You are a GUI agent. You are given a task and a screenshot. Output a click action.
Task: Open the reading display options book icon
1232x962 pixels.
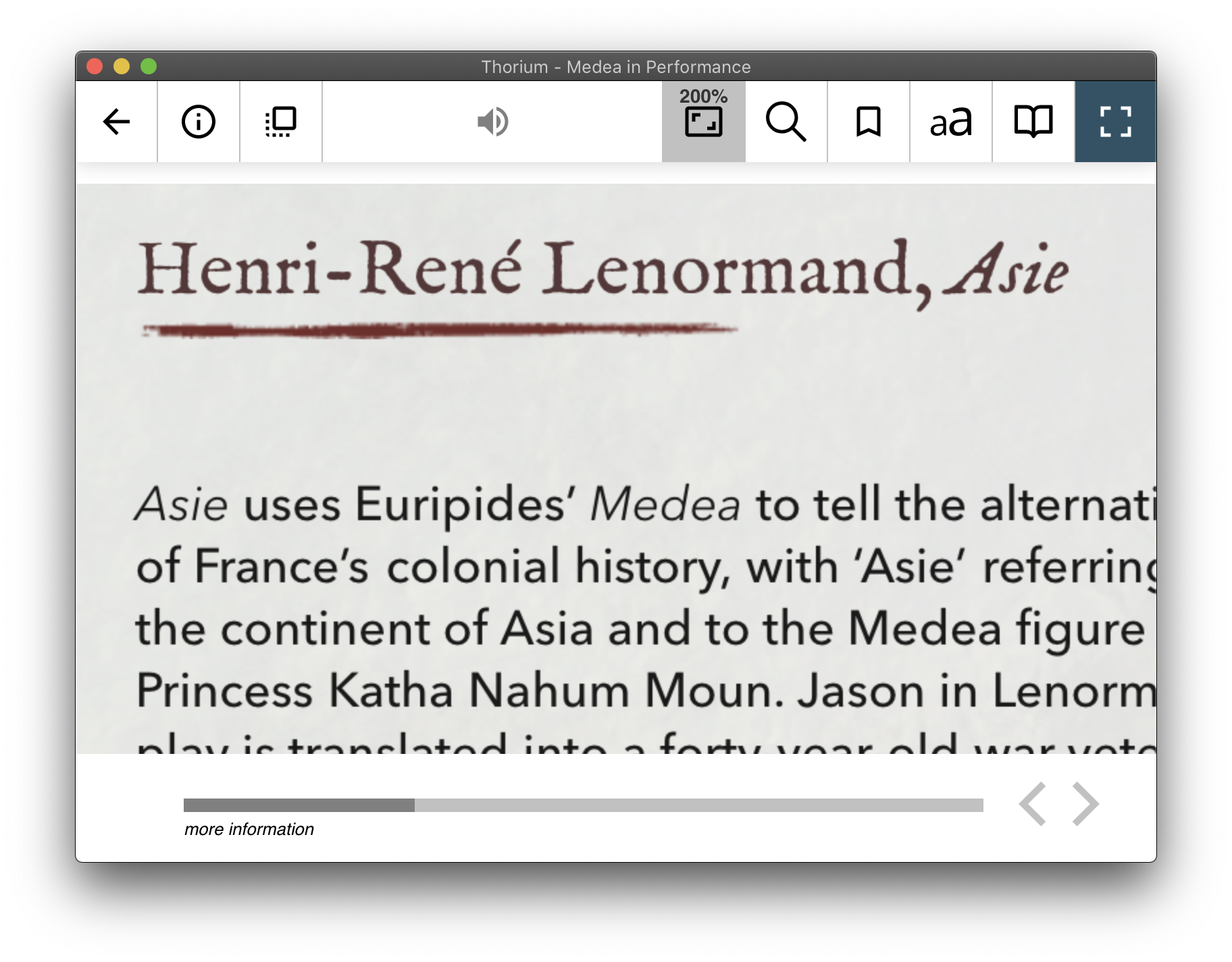tap(1033, 122)
